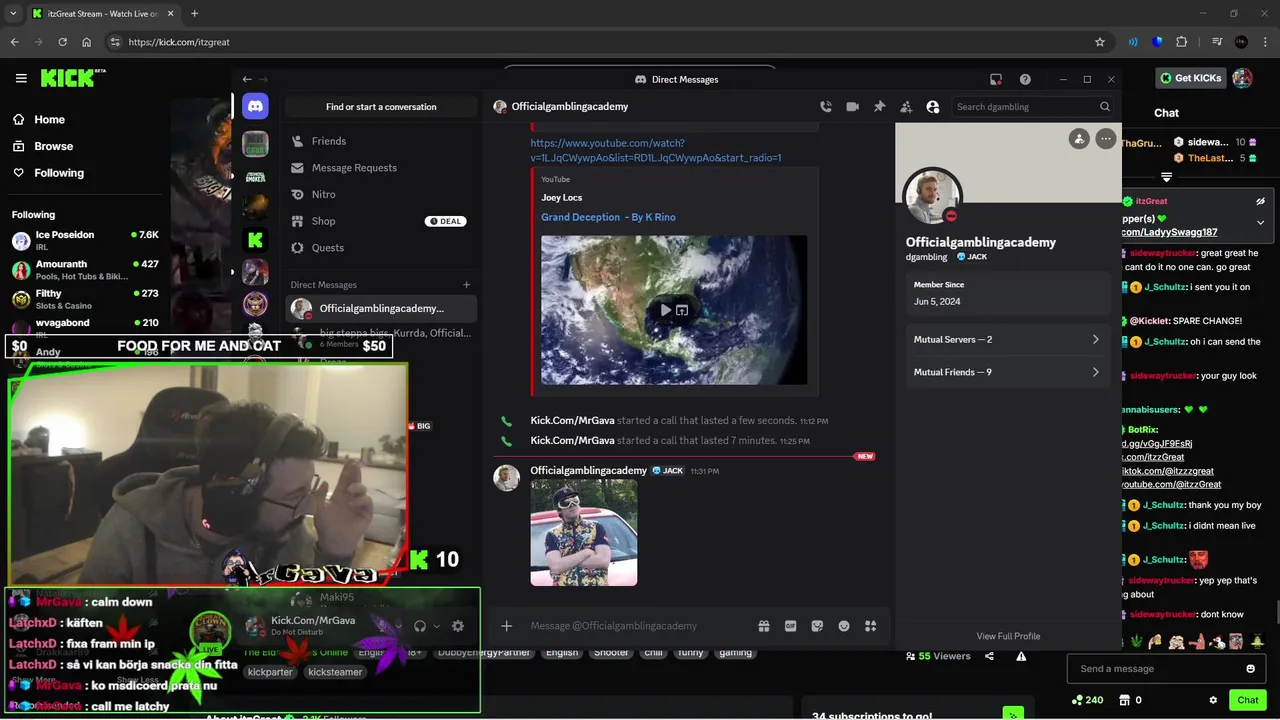This screenshot has height=720, width=1280.
Task: Open the Kick server icon in Discord
Action: pyautogui.click(x=255, y=239)
